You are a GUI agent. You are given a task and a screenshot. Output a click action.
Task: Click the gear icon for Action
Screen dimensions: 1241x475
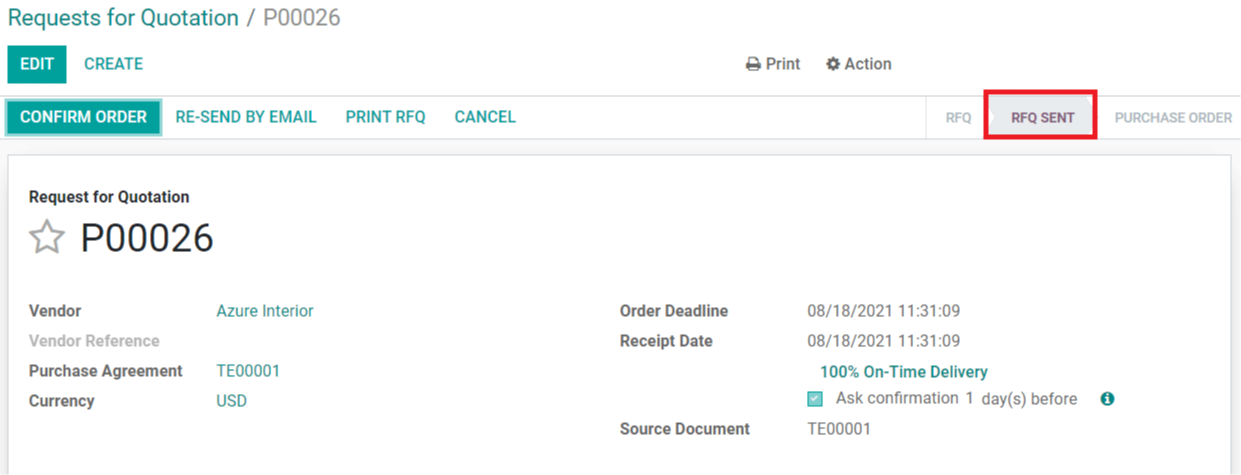pos(833,64)
